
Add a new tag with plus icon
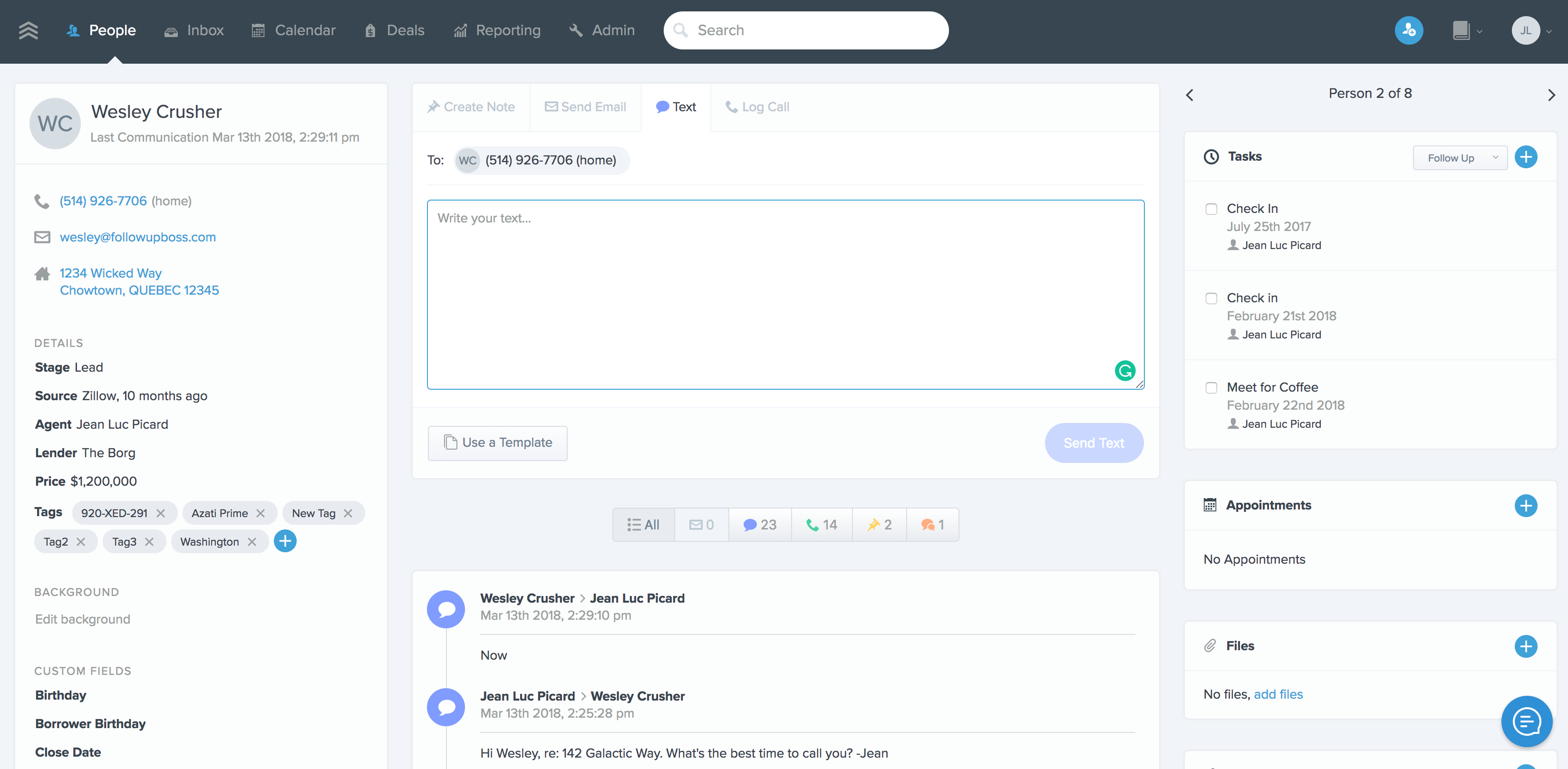tap(285, 541)
